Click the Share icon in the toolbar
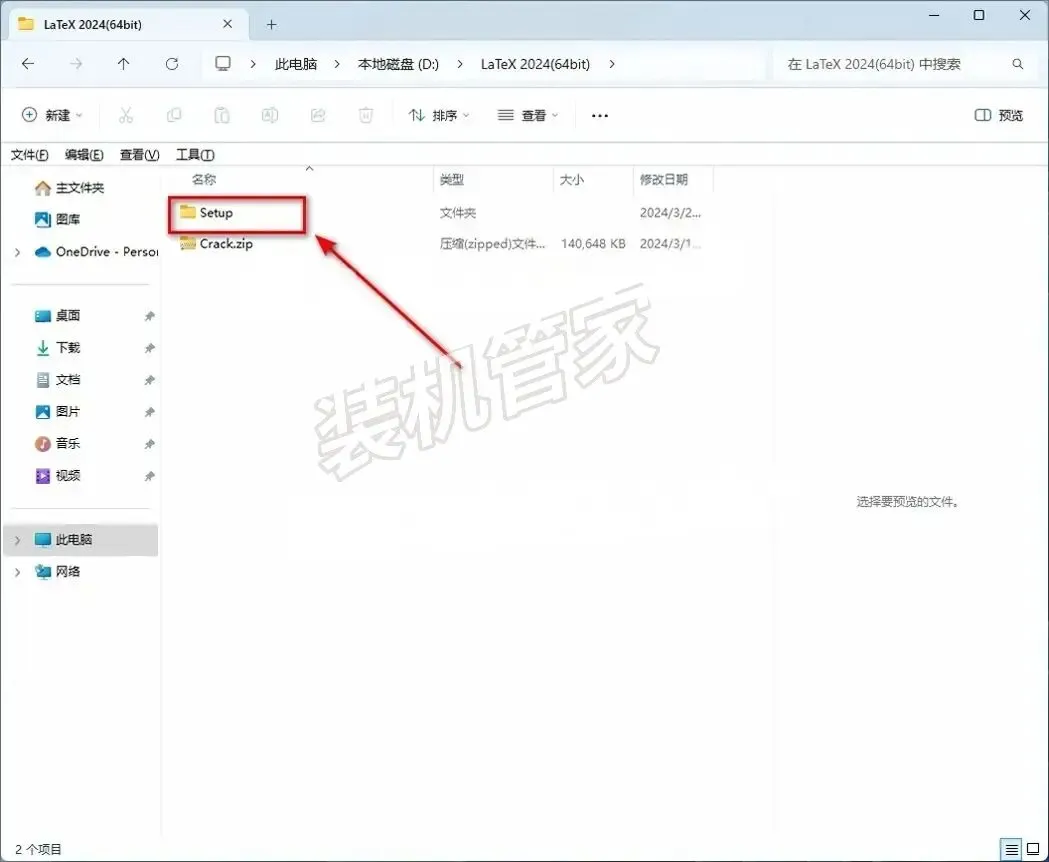This screenshot has width=1049, height=862. pos(318,115)
